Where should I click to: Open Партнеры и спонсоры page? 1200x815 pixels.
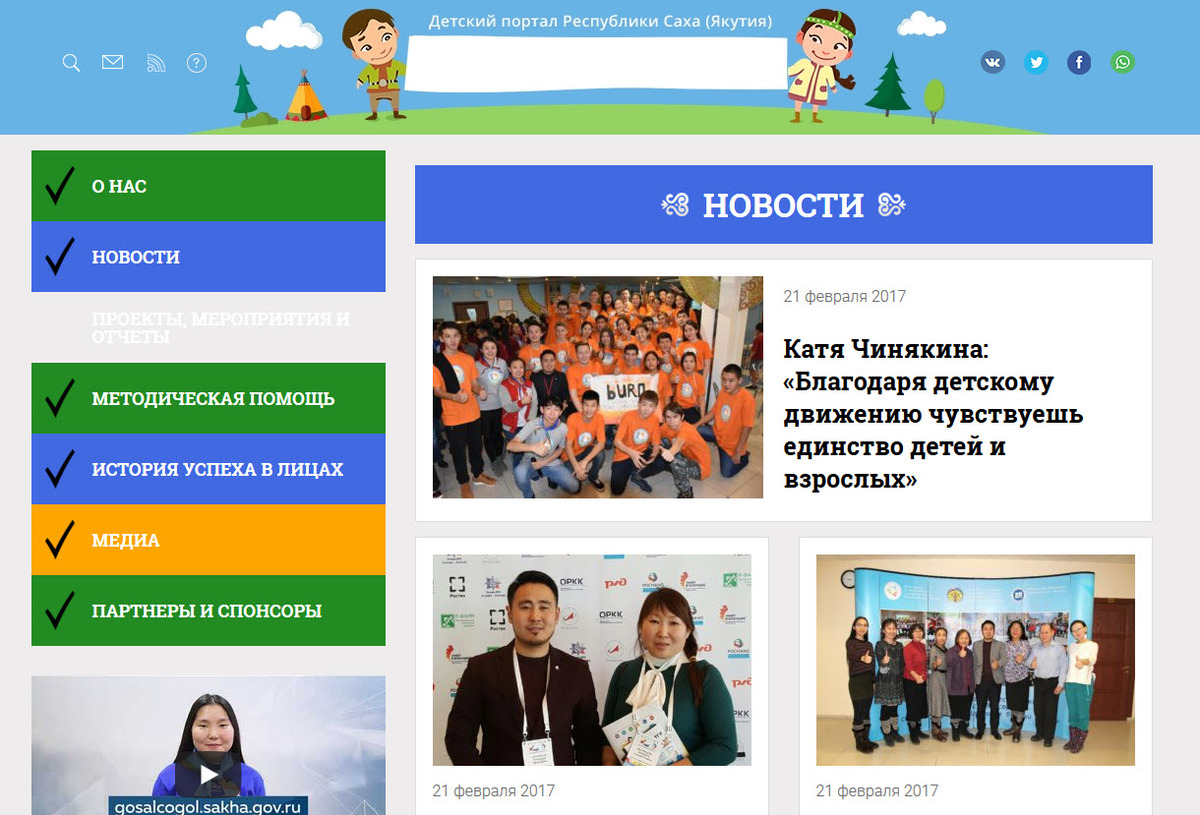(208, 611)
